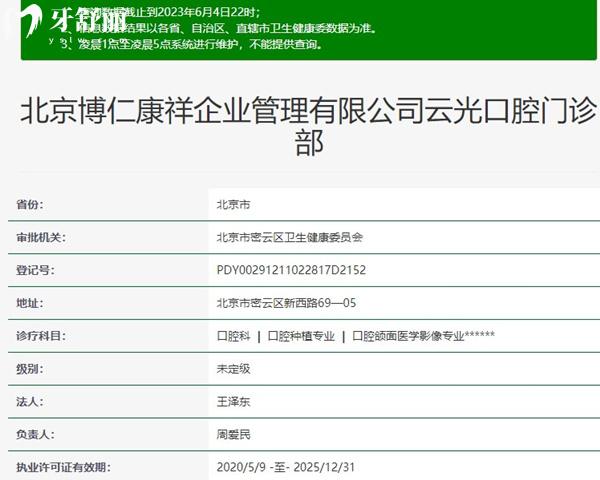The width and height of the screenshot is (600, 480).
Task: Click the responsible person name 周爱民
Action: pos(233,434)
